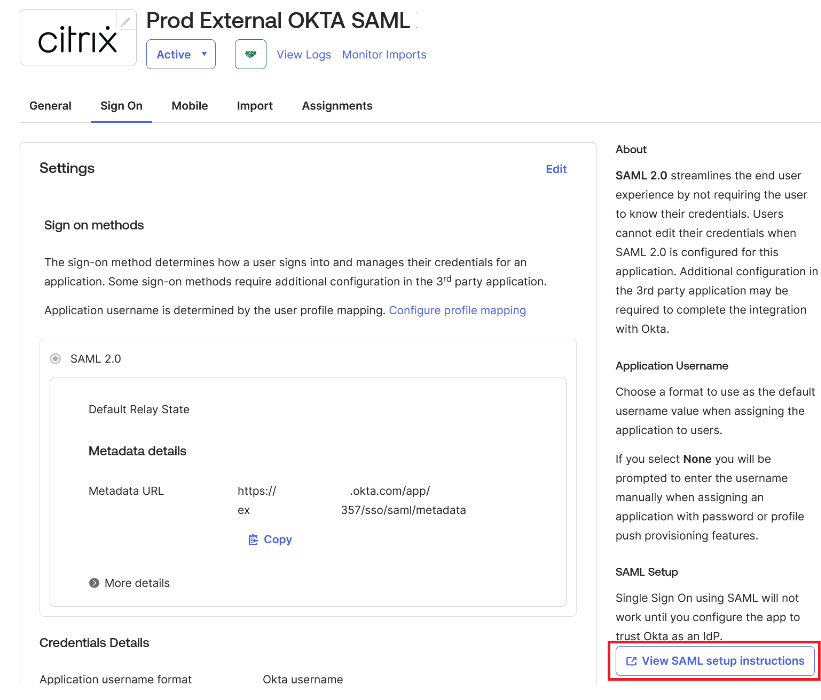This screenshot has height=700, width=821.
Task: Click the Application Username sidebar heading
Action: click(x=672, y=366)
